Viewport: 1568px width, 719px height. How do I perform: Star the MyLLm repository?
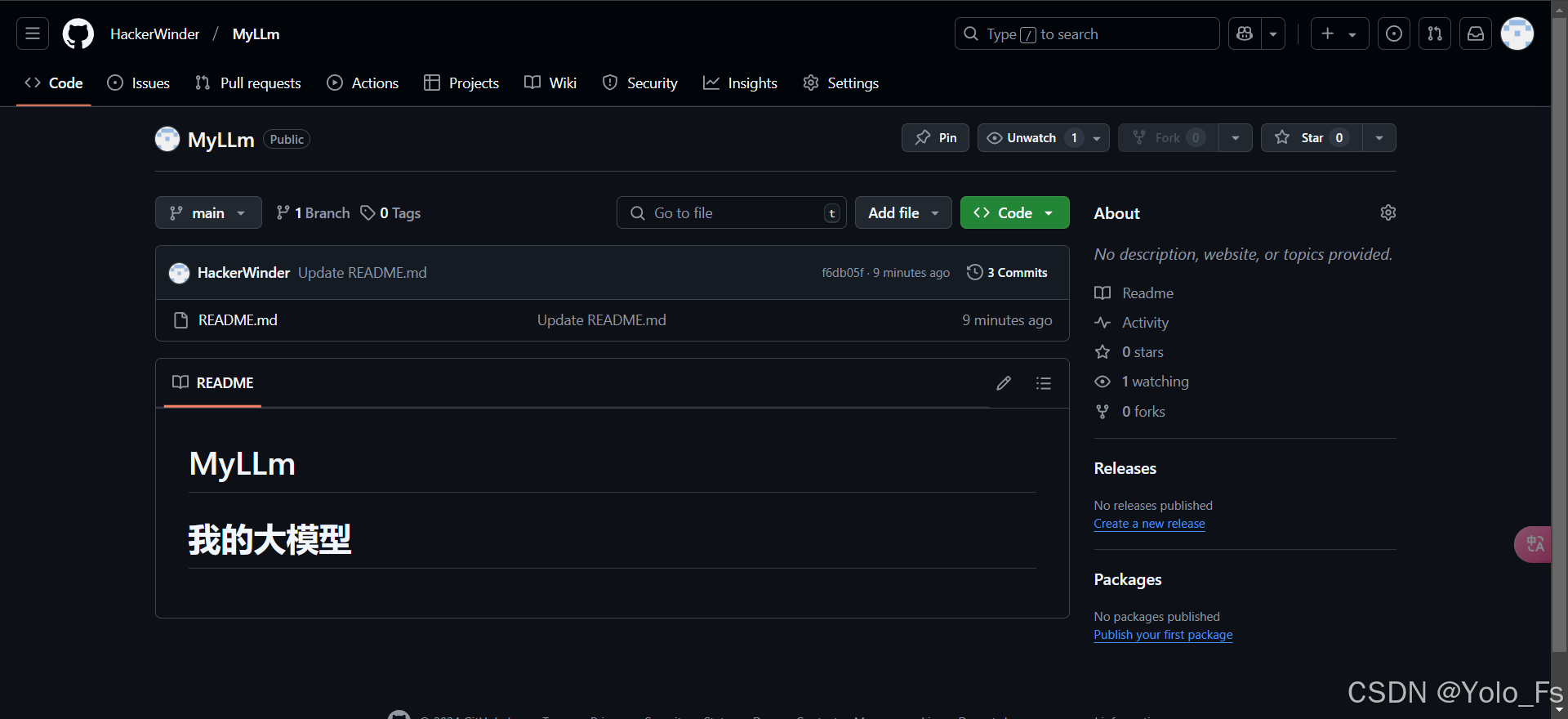[x=1312, y=137]
